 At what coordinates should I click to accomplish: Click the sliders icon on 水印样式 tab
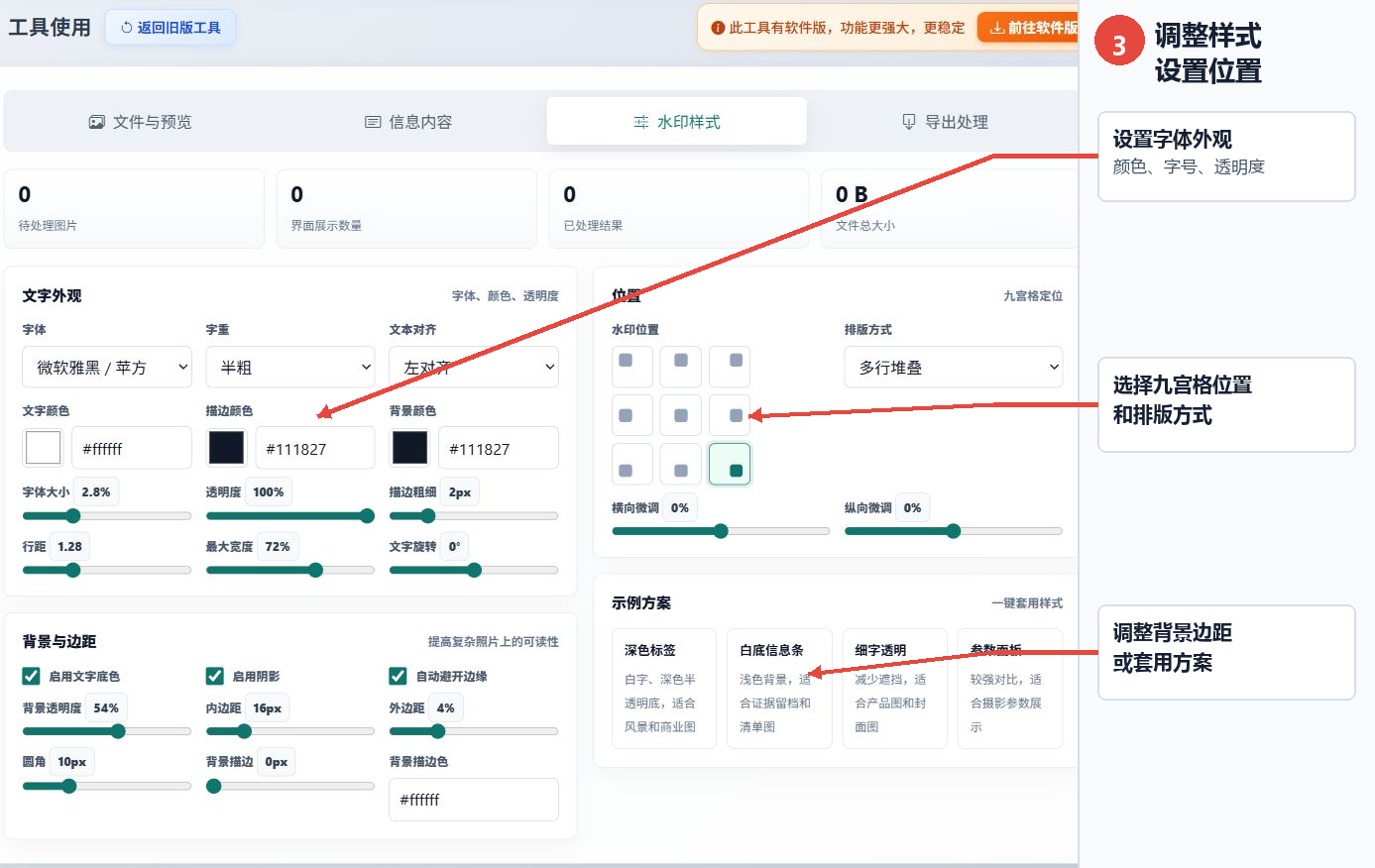click(641, 122)
